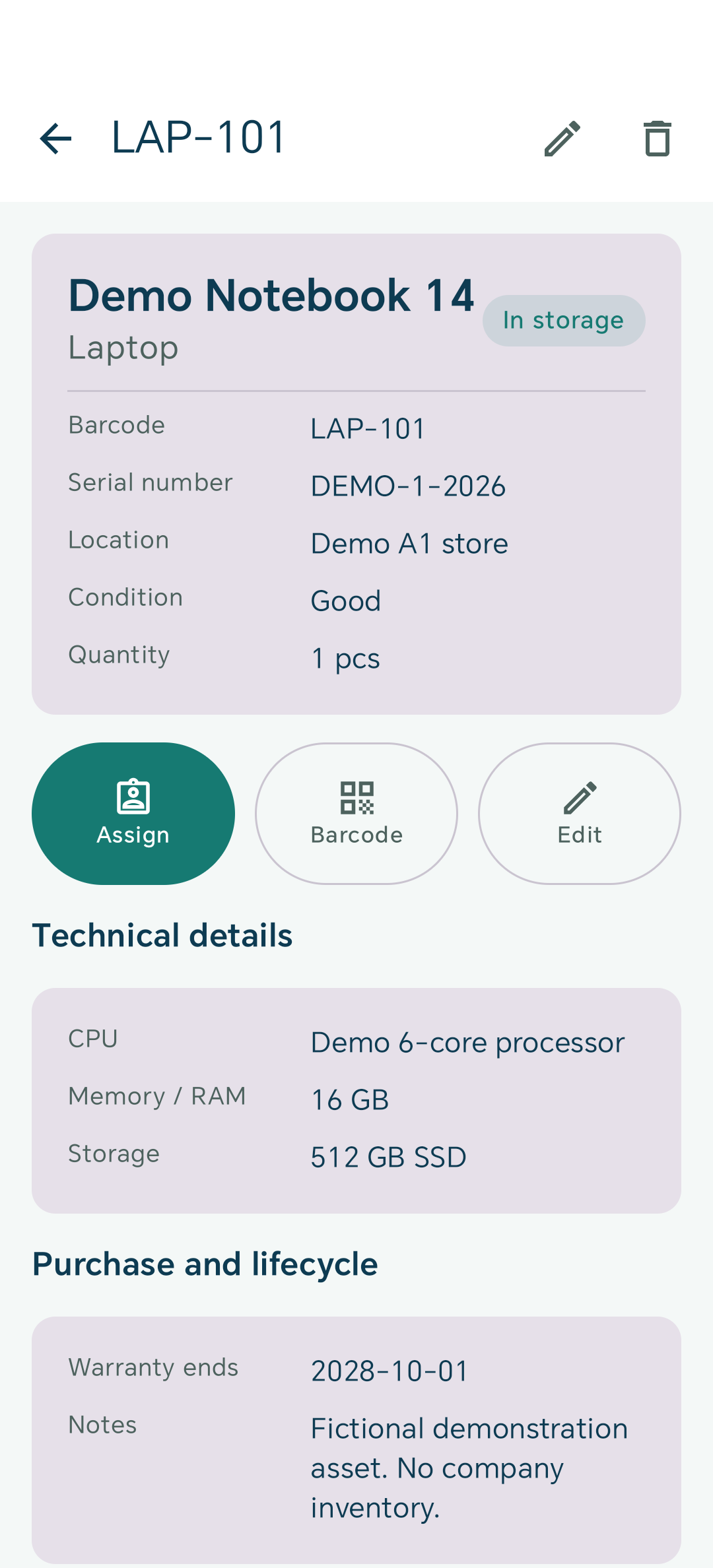The width and height of the screenshot is (713, 1568).
Task: Click the Serial number label
Action: click(151, 482)
